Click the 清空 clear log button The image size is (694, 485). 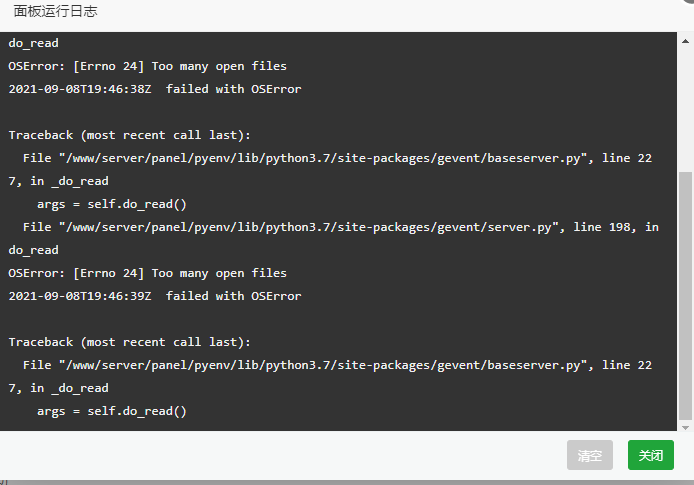[590, 454]
